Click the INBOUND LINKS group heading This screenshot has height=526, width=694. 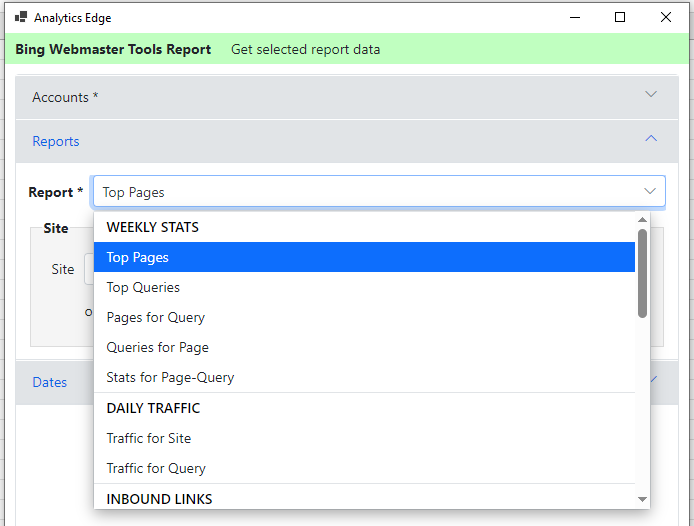(x=159, y=499)
